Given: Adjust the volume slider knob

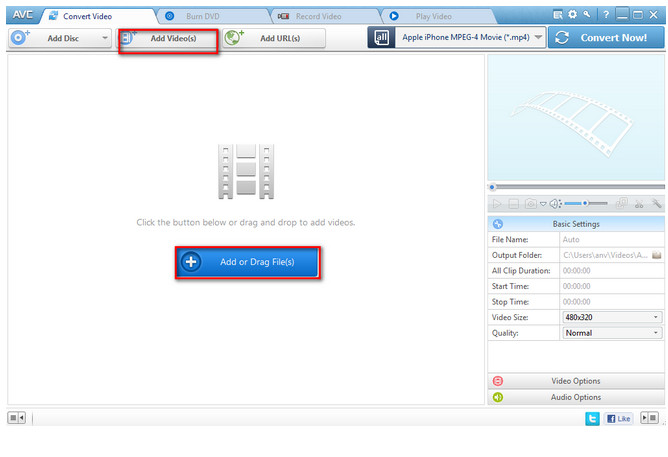Looking at the screenshot, I should pyautogui.click(x=585, y=204).
